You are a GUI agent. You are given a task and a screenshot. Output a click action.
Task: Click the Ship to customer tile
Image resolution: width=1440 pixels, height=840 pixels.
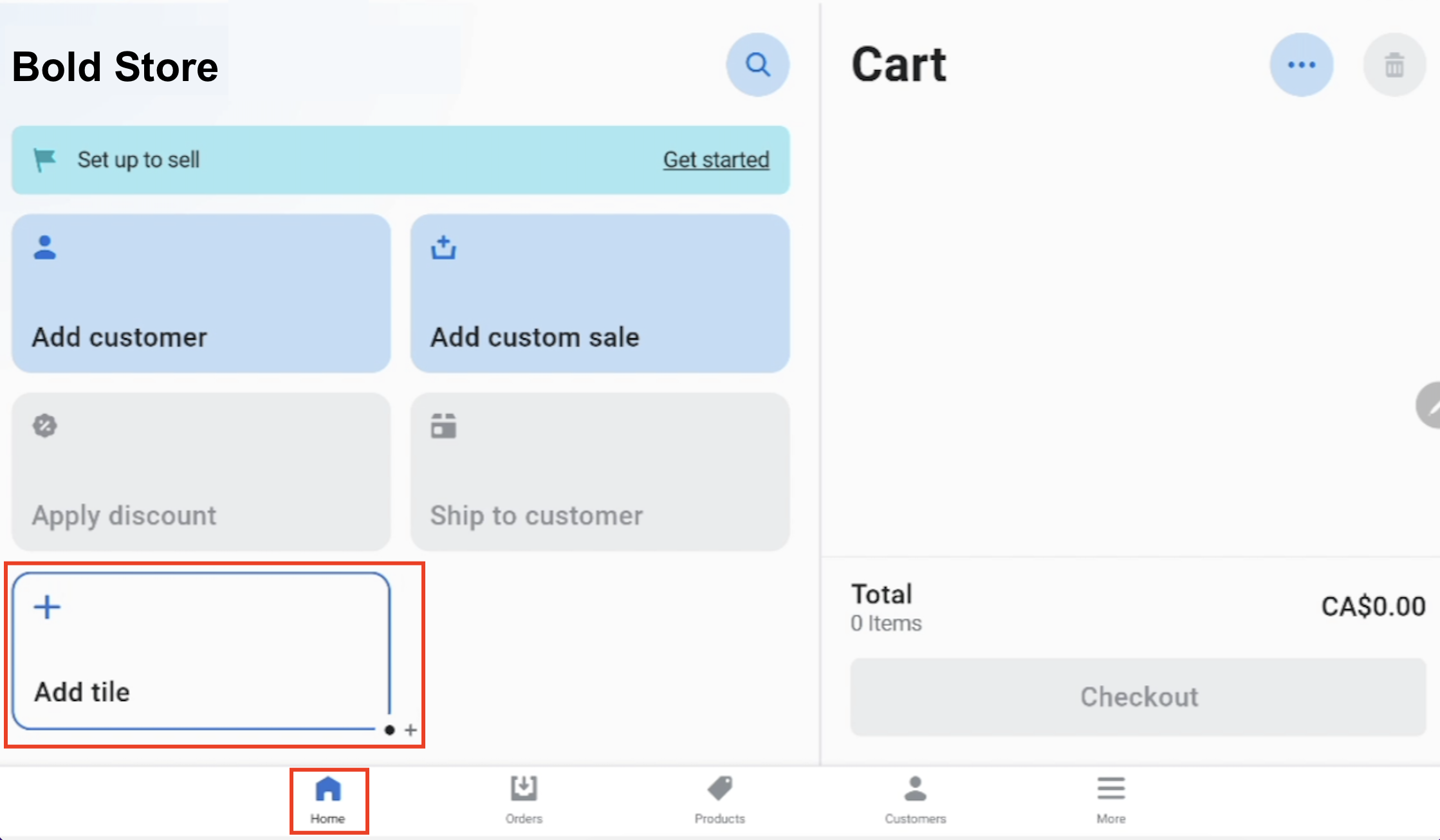click(x=600, y=471)
